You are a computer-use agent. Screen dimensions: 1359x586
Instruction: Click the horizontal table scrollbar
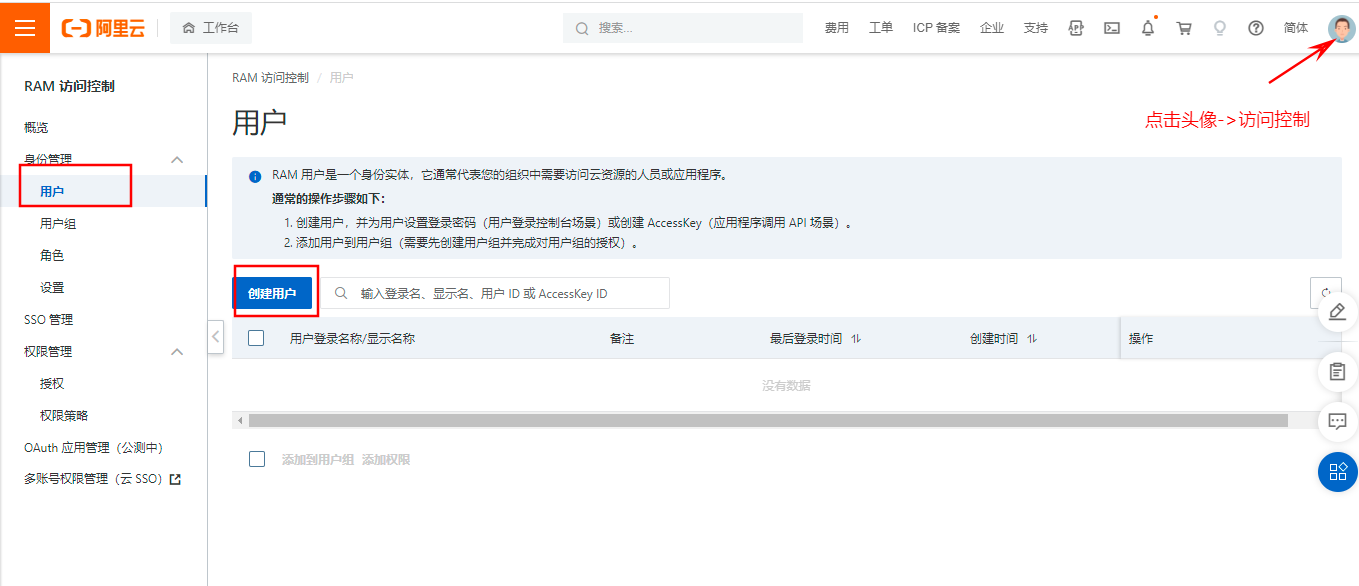pos(767,421)
